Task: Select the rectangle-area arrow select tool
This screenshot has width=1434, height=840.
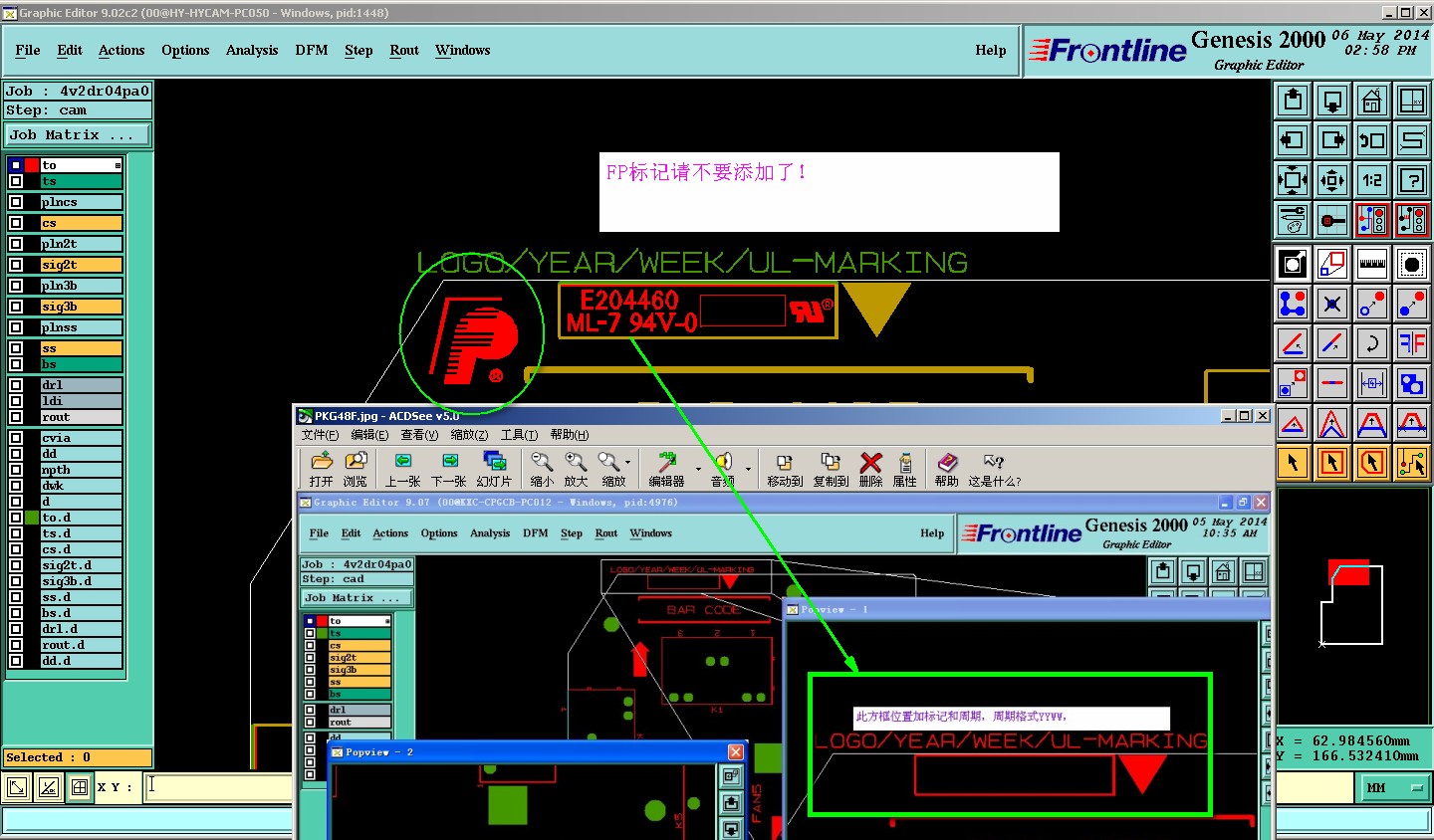Action: click(x=1332, y=463)
